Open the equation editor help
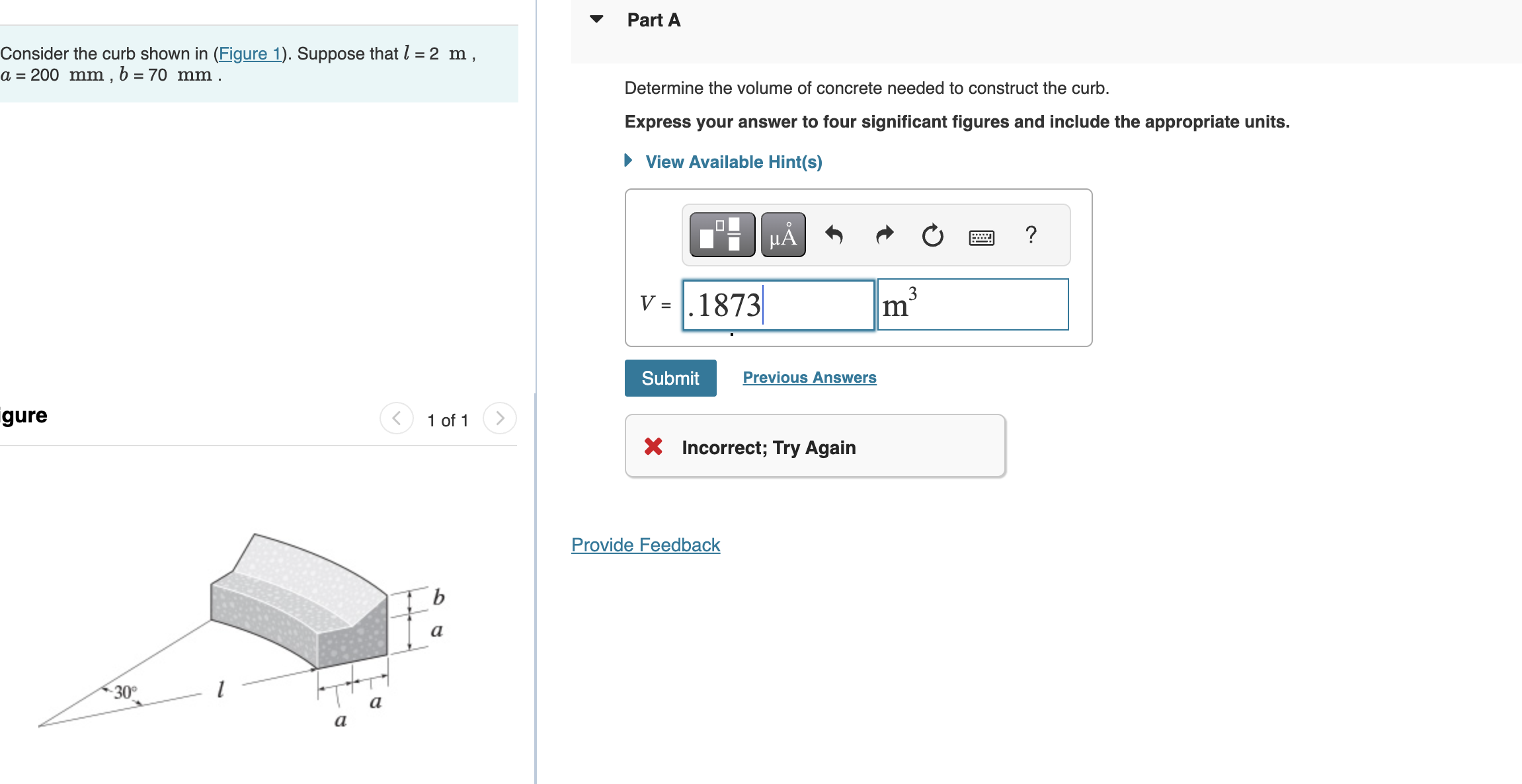1522x784 pixels. pyautogui.click(x=1030, y=235)
